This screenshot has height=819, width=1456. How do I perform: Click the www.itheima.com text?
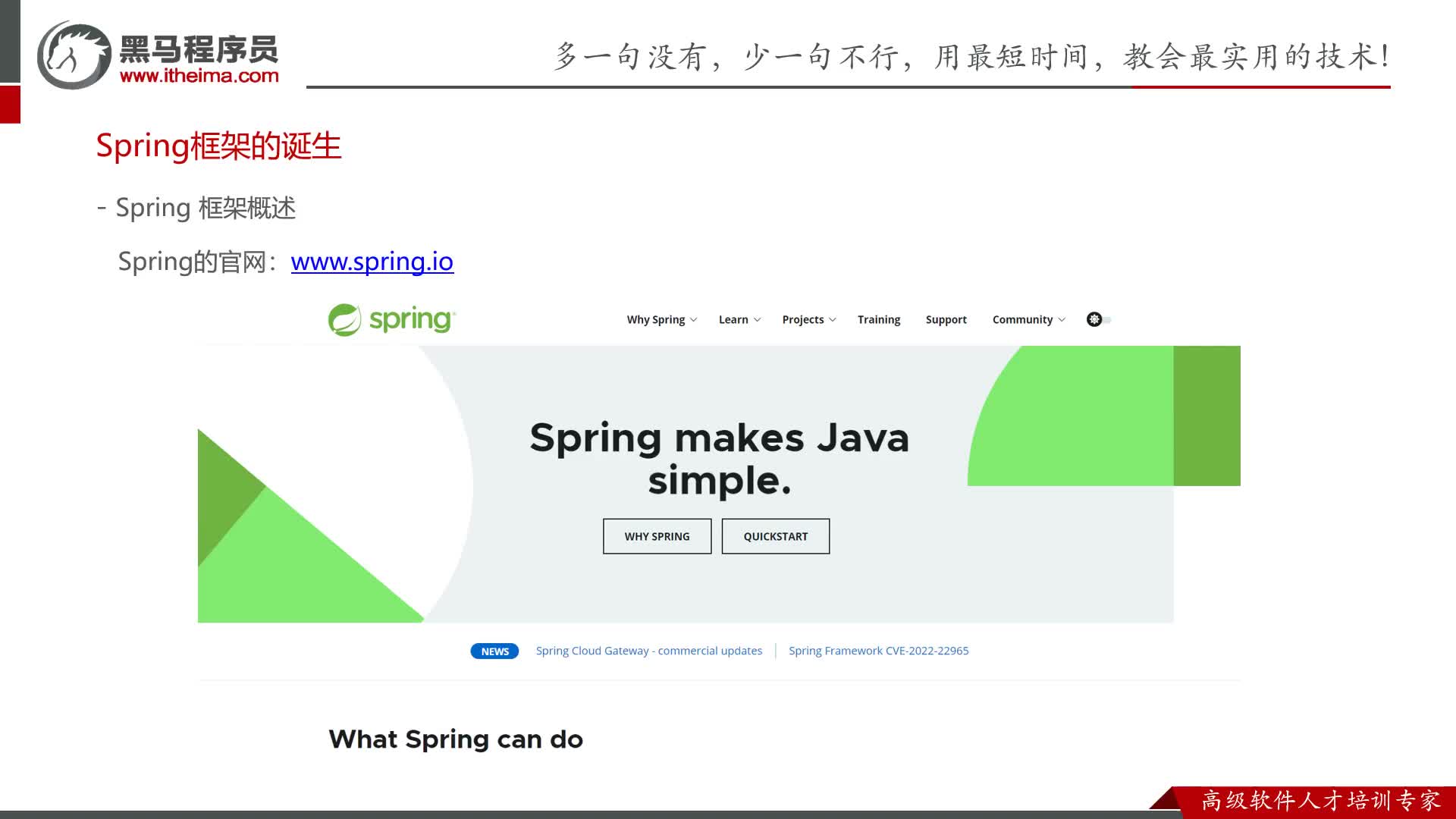pos(199,76)
